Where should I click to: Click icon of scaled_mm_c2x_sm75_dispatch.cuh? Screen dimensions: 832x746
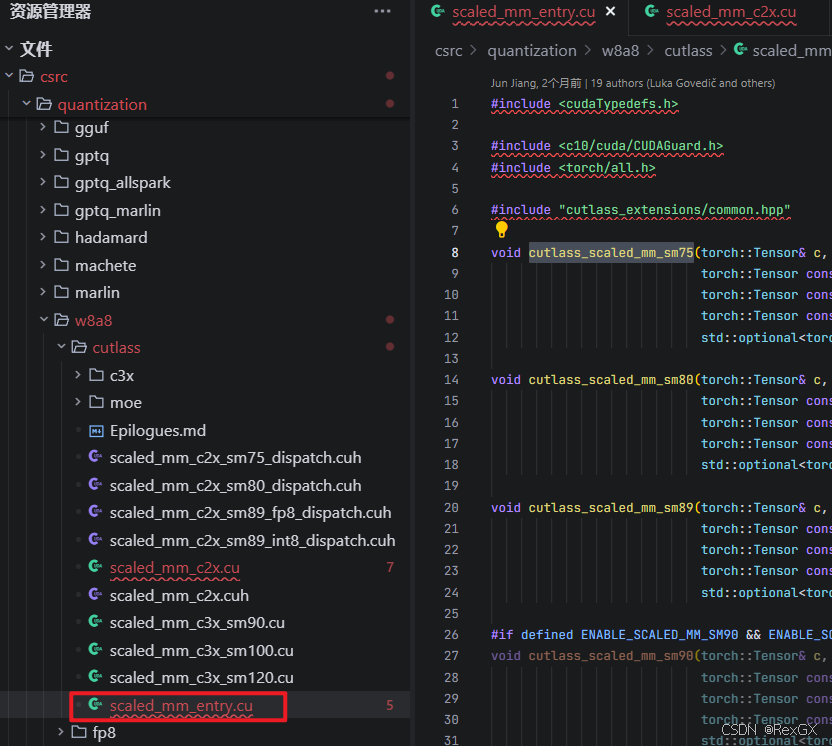[x=96, y=457]
